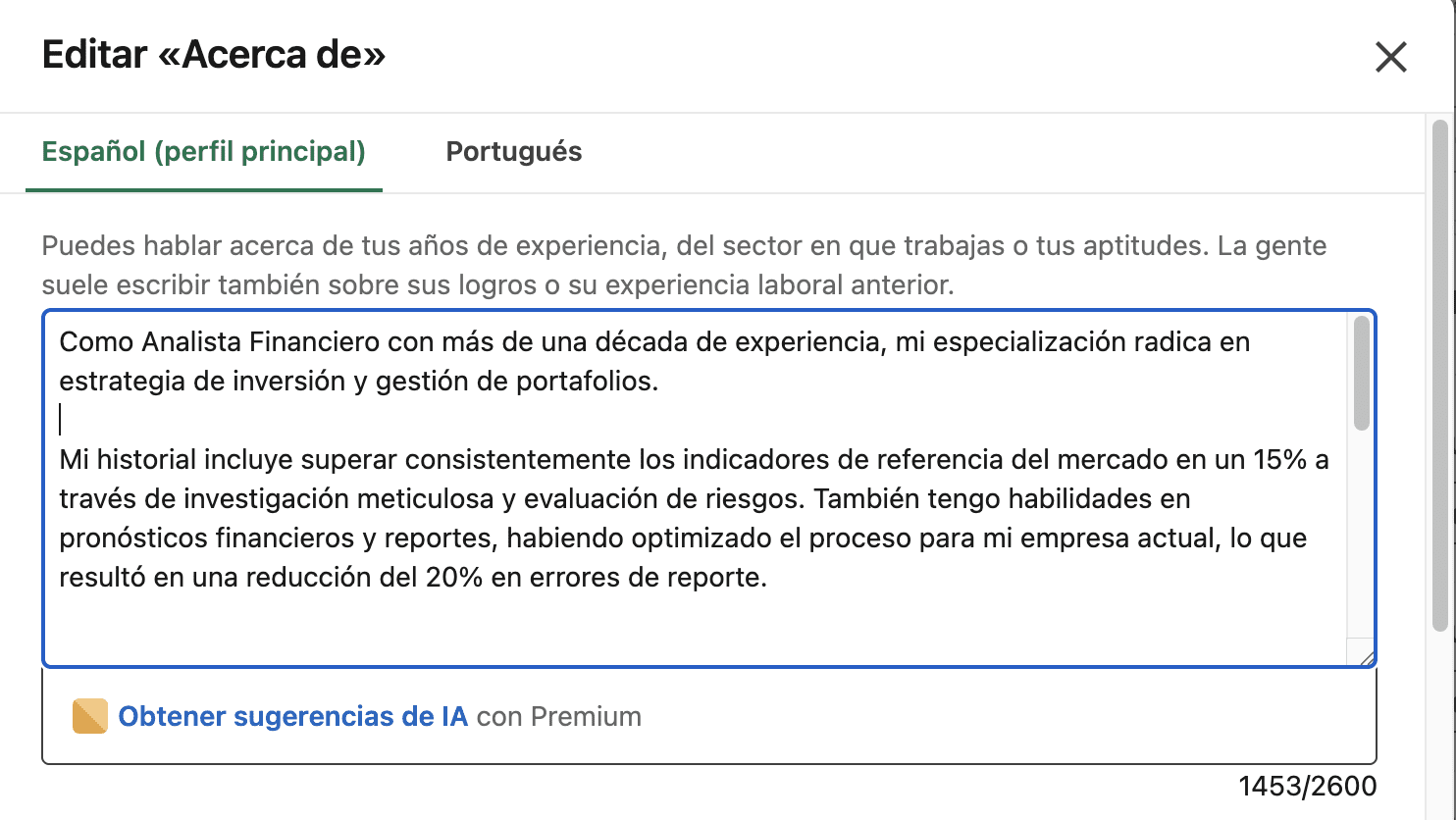Viewport: 1456px width, 820px height.
Task: Click the "15%" figure in the text
Action: pyautogui.click(x=1279, y=460)
